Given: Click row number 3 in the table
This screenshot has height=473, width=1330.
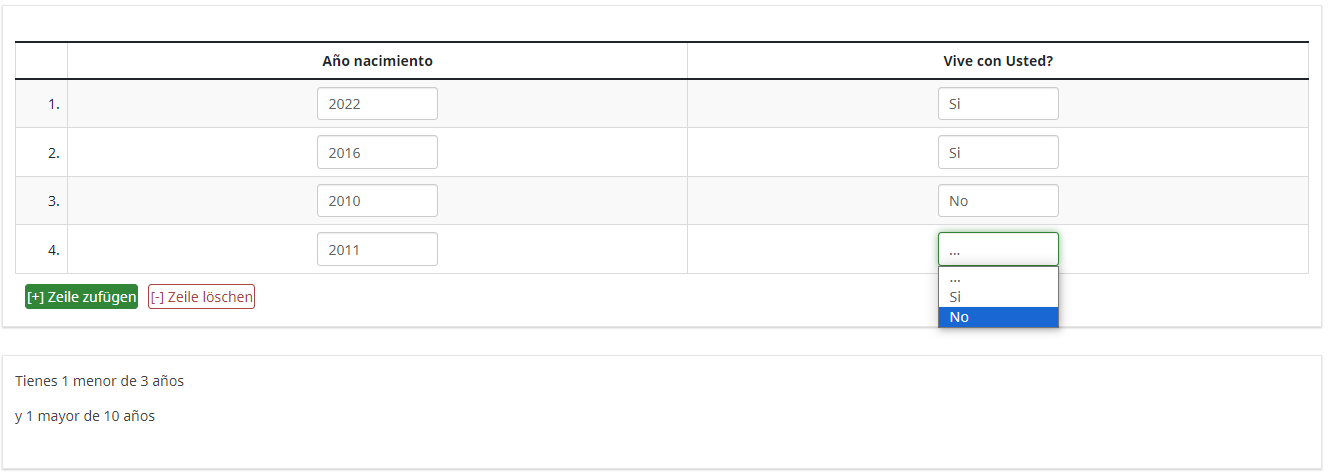Looking at the screenshot, I should [x=53, y=201].
